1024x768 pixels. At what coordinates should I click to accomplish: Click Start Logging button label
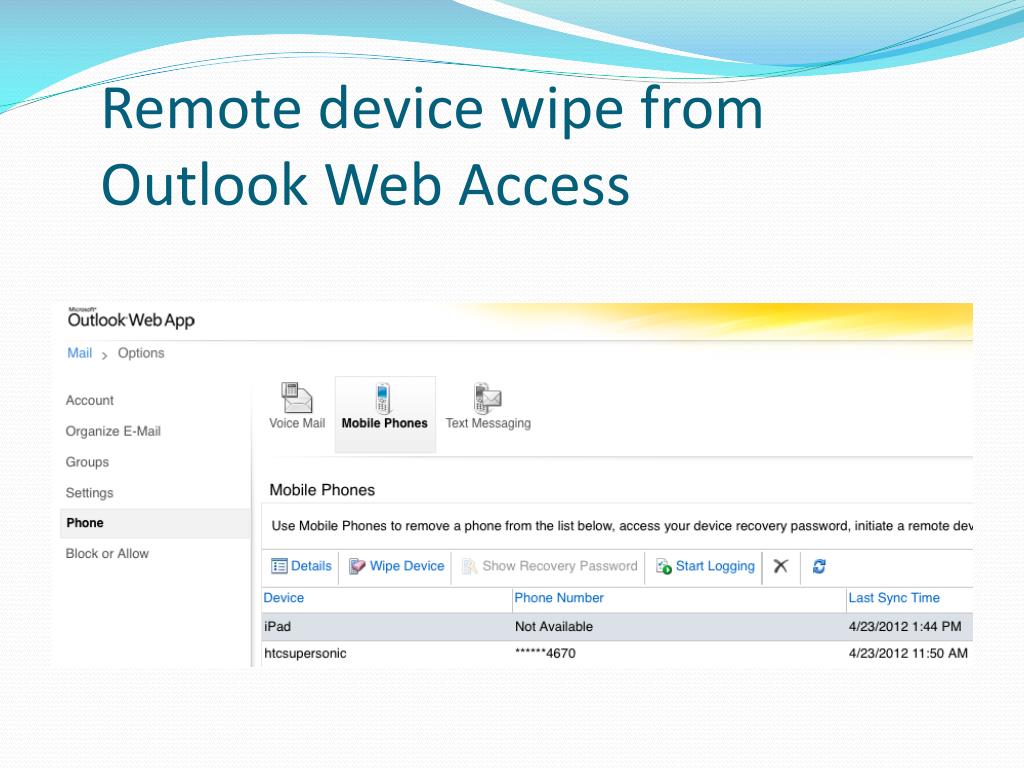pyautogui.click(x=715, y=566)
